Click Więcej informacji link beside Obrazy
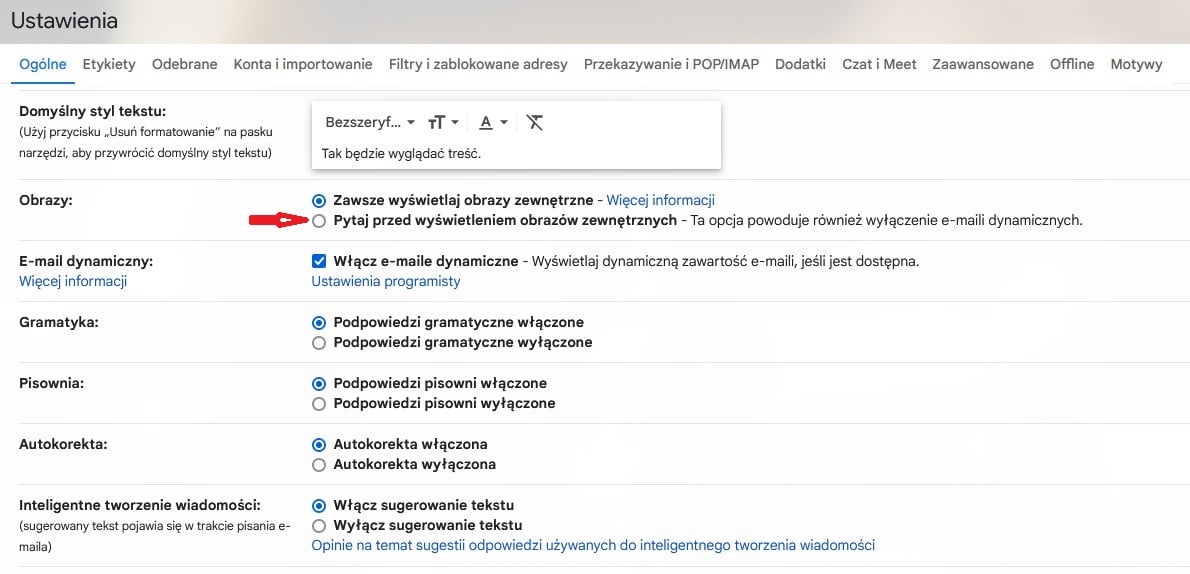 point(660,201)
